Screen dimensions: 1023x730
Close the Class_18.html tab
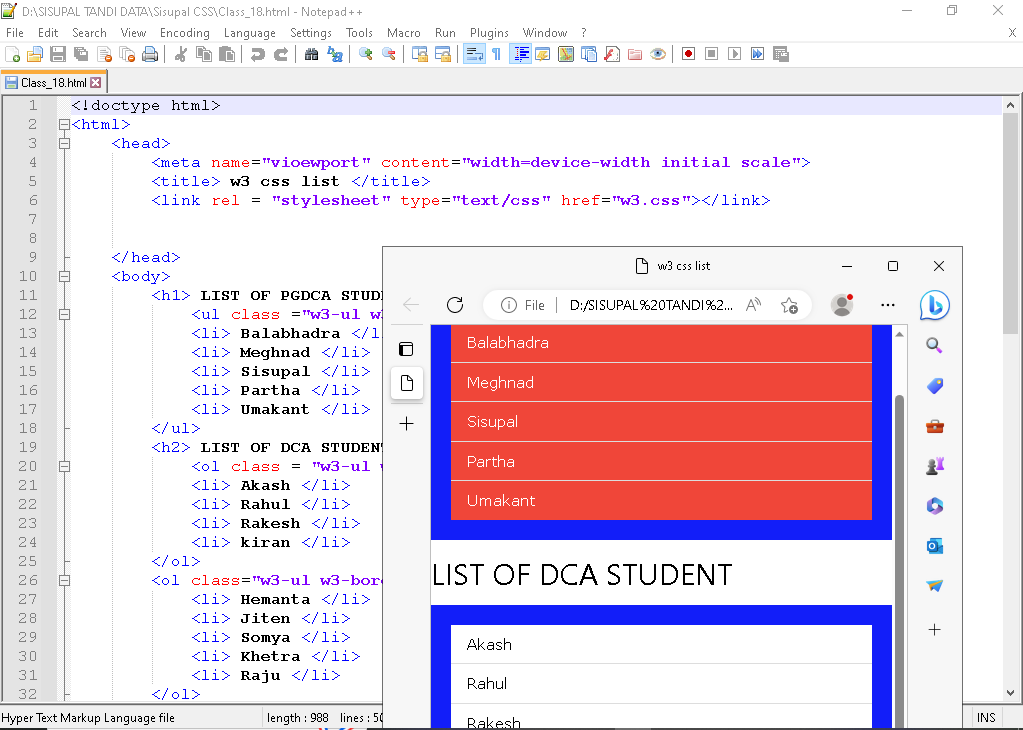(96, 83)
